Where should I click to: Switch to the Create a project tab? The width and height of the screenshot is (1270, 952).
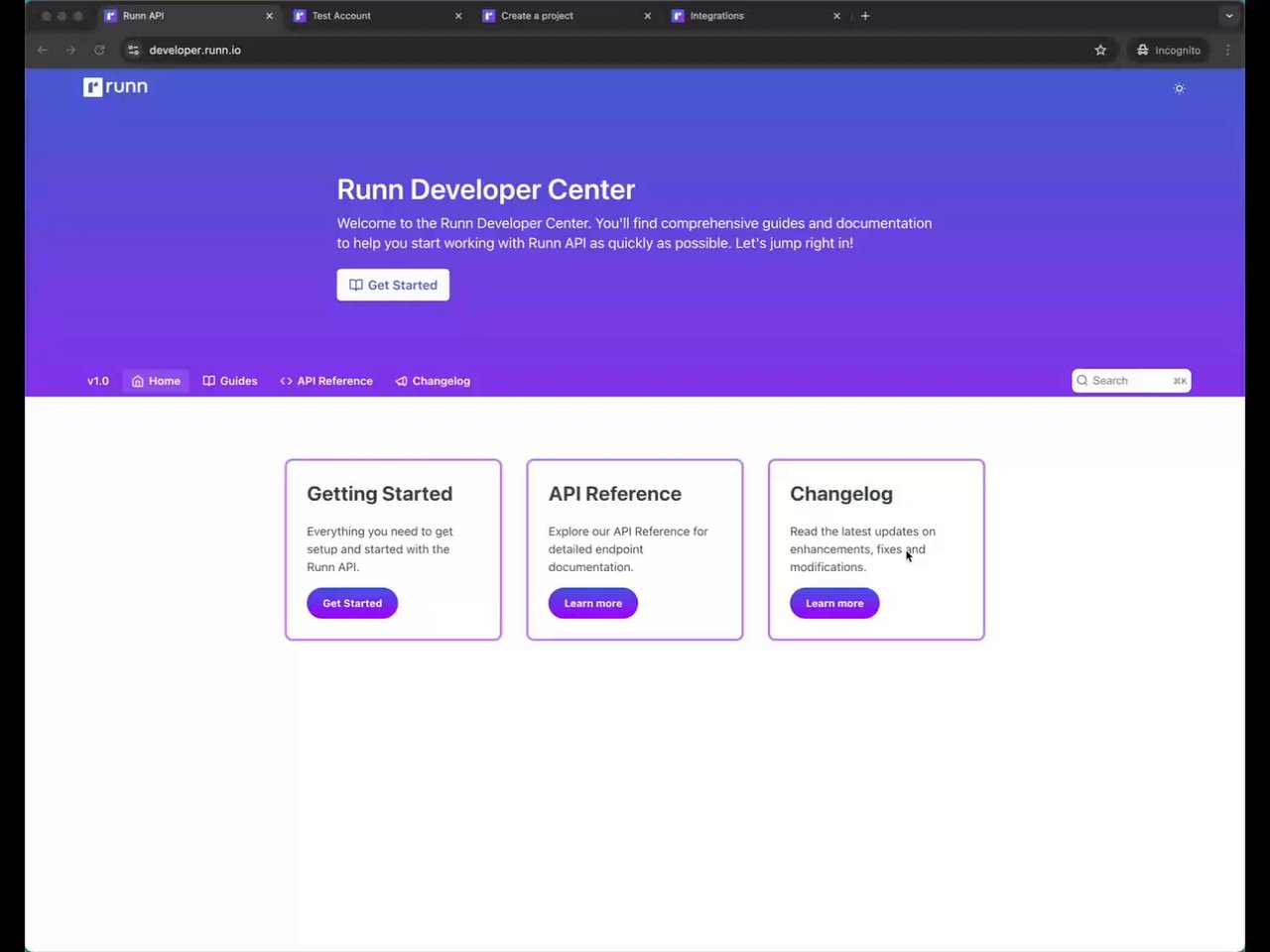point(567,16)
